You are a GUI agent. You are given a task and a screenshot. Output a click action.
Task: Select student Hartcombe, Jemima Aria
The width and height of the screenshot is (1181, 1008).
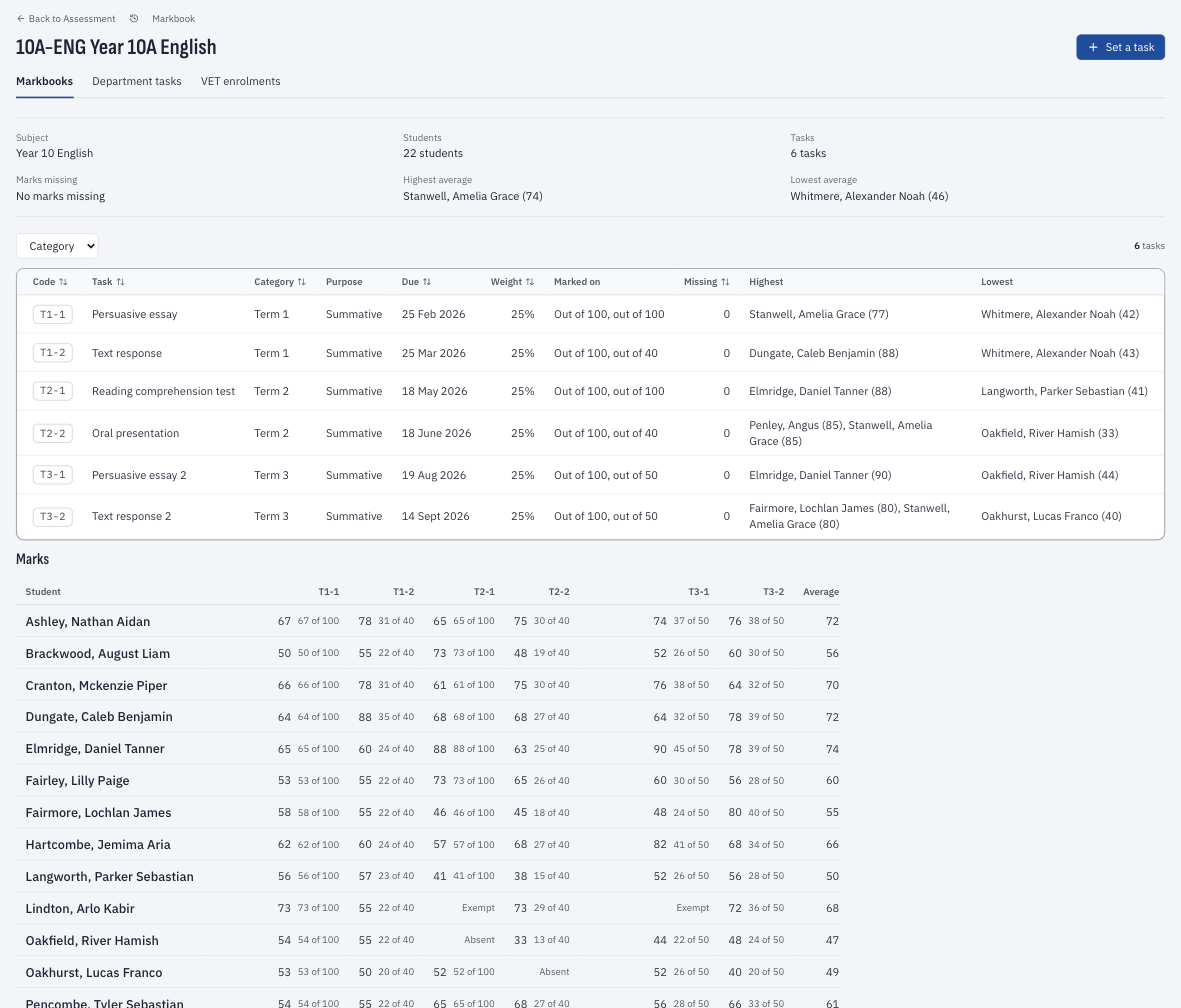point(98,845)
